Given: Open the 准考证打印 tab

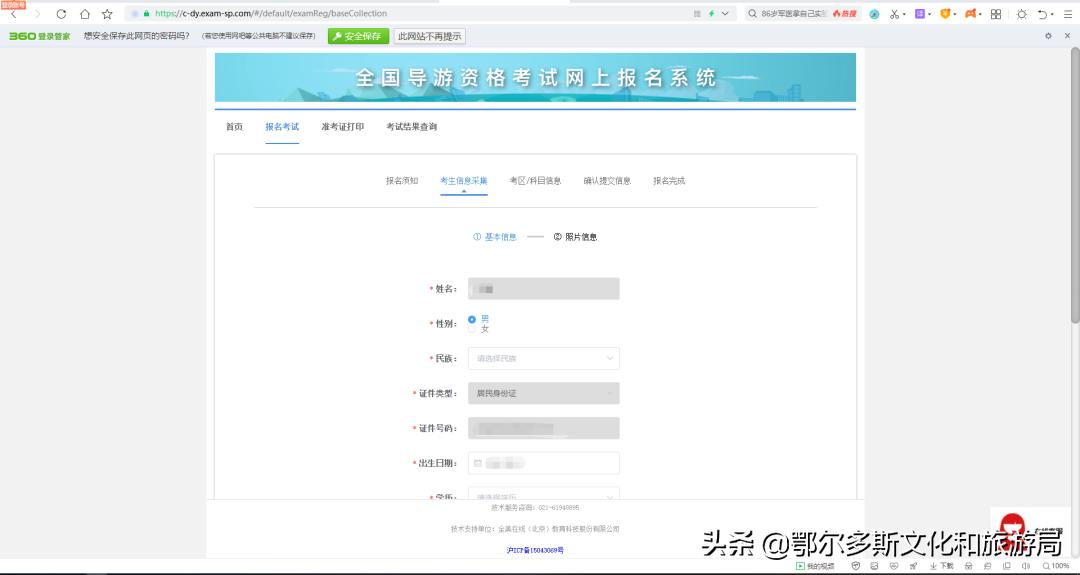Looking at the screenshot, I should [342, 127].
